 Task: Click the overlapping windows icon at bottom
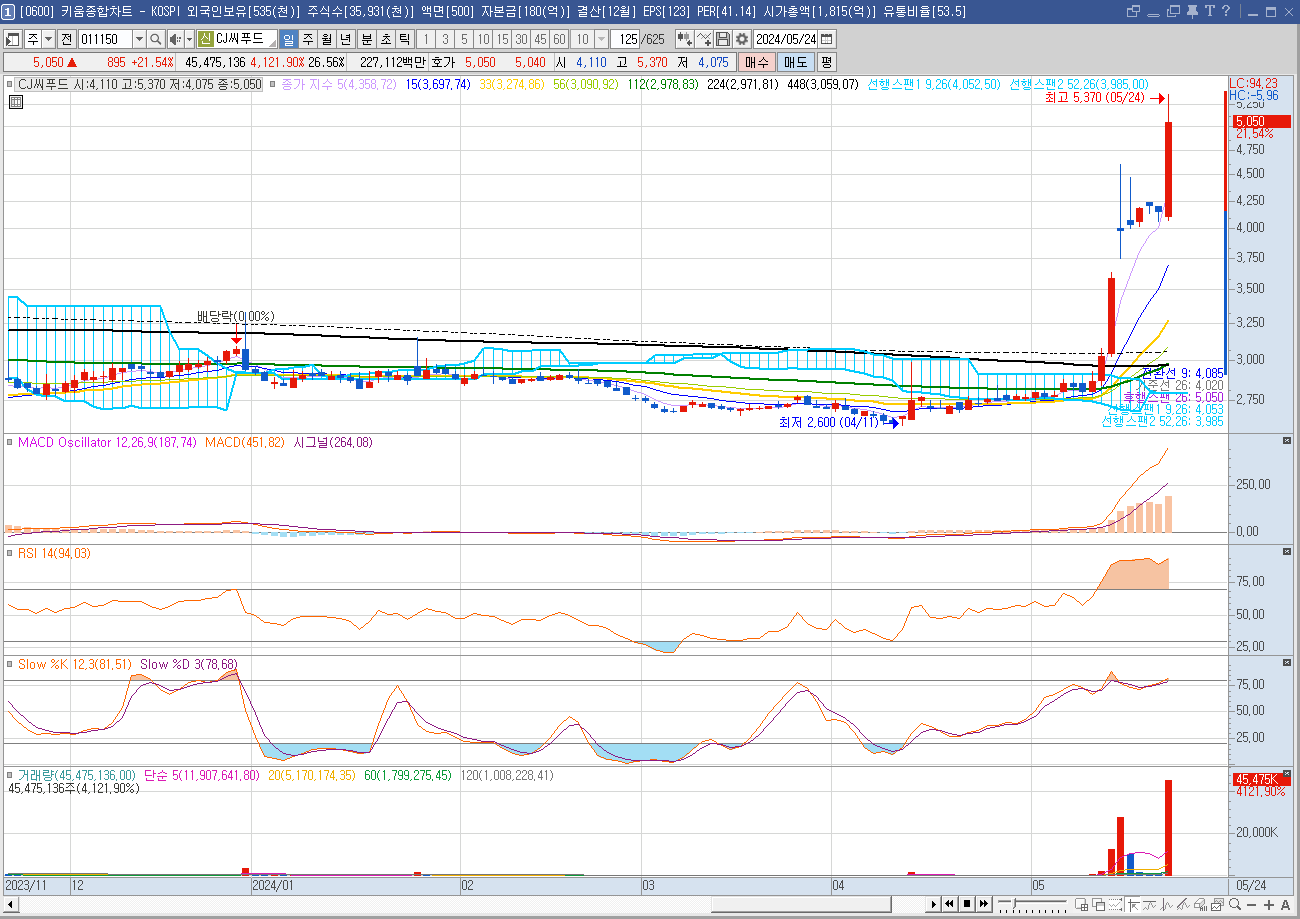pyautogui.click(x=1098, y=904)
